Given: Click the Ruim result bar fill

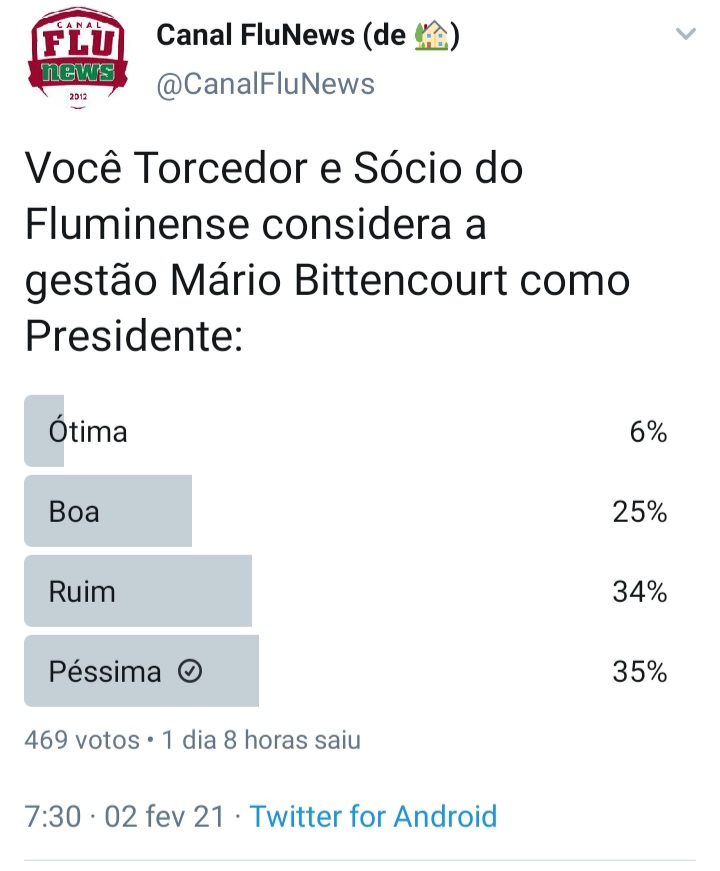Looking at the screenshot, I should point(138,591).
